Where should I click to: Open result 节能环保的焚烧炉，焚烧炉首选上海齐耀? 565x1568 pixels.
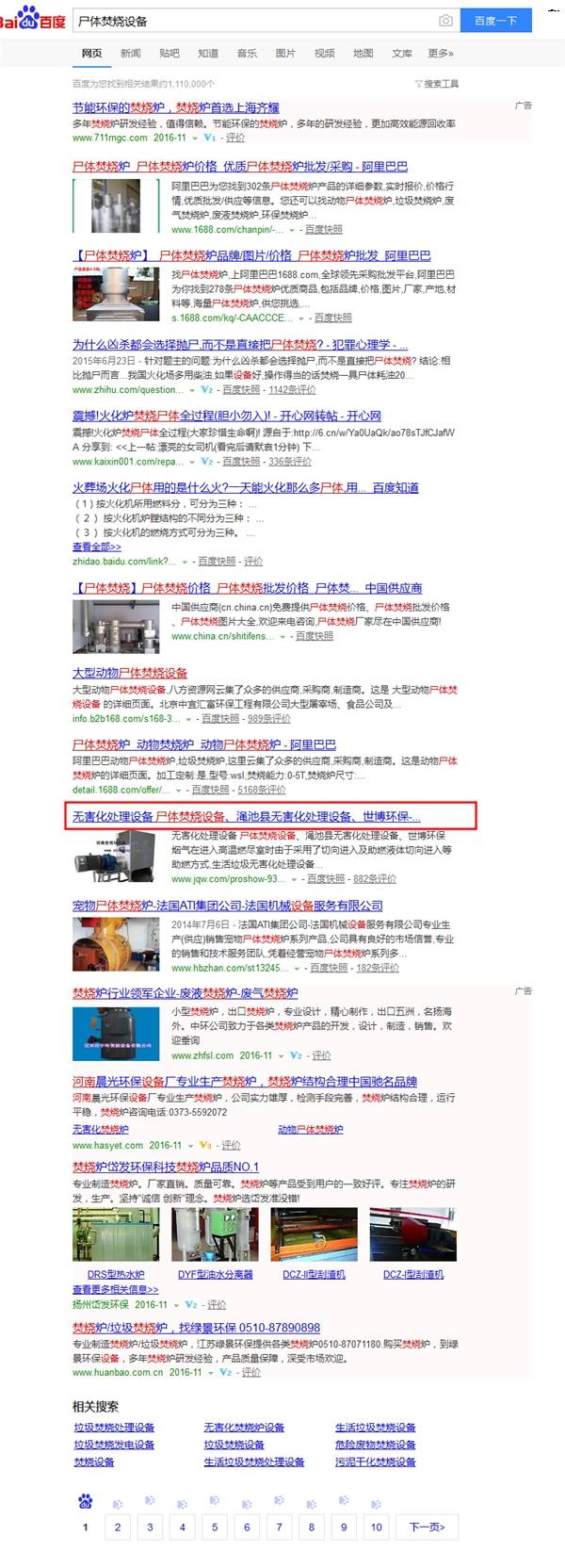(x=176, y=107)
